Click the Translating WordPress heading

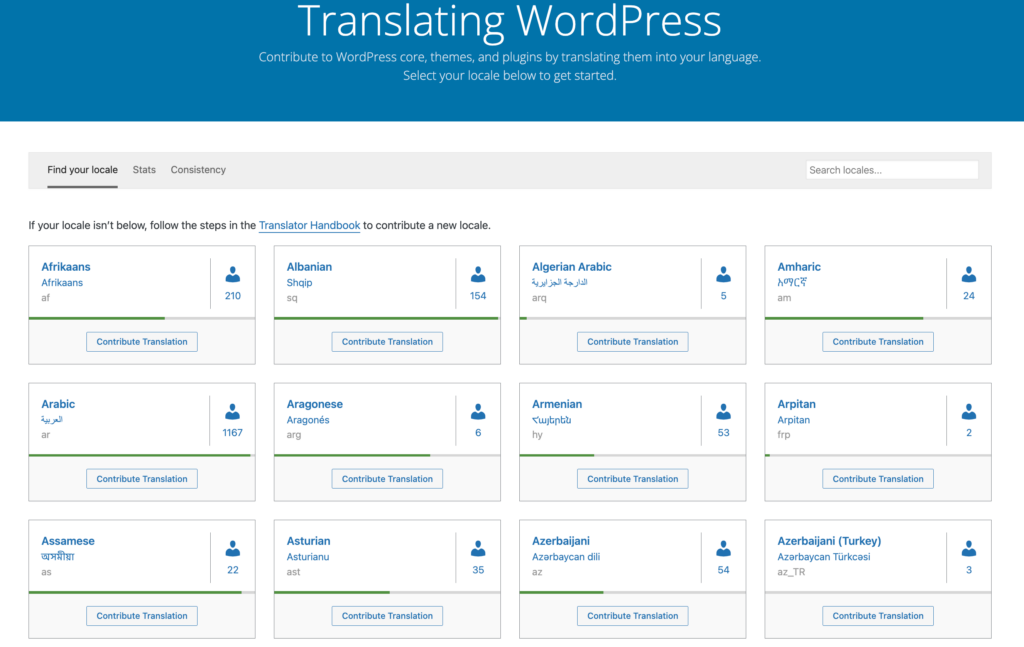coord(509,20)
